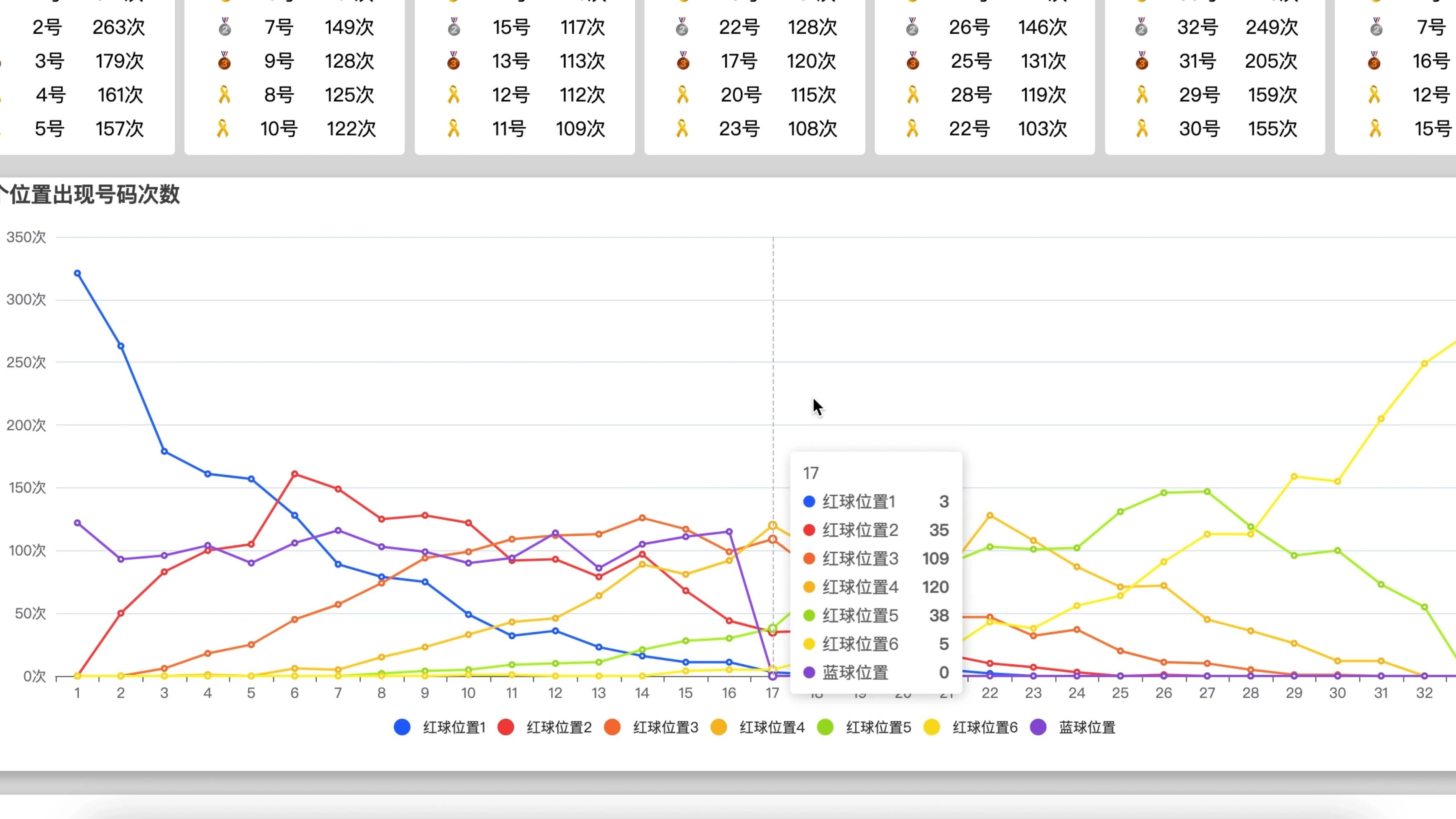The height and width of the screenshot is (819, 1456).
Task: Click the ribbon icon beside 12号 112次
Action: [454, 95]
